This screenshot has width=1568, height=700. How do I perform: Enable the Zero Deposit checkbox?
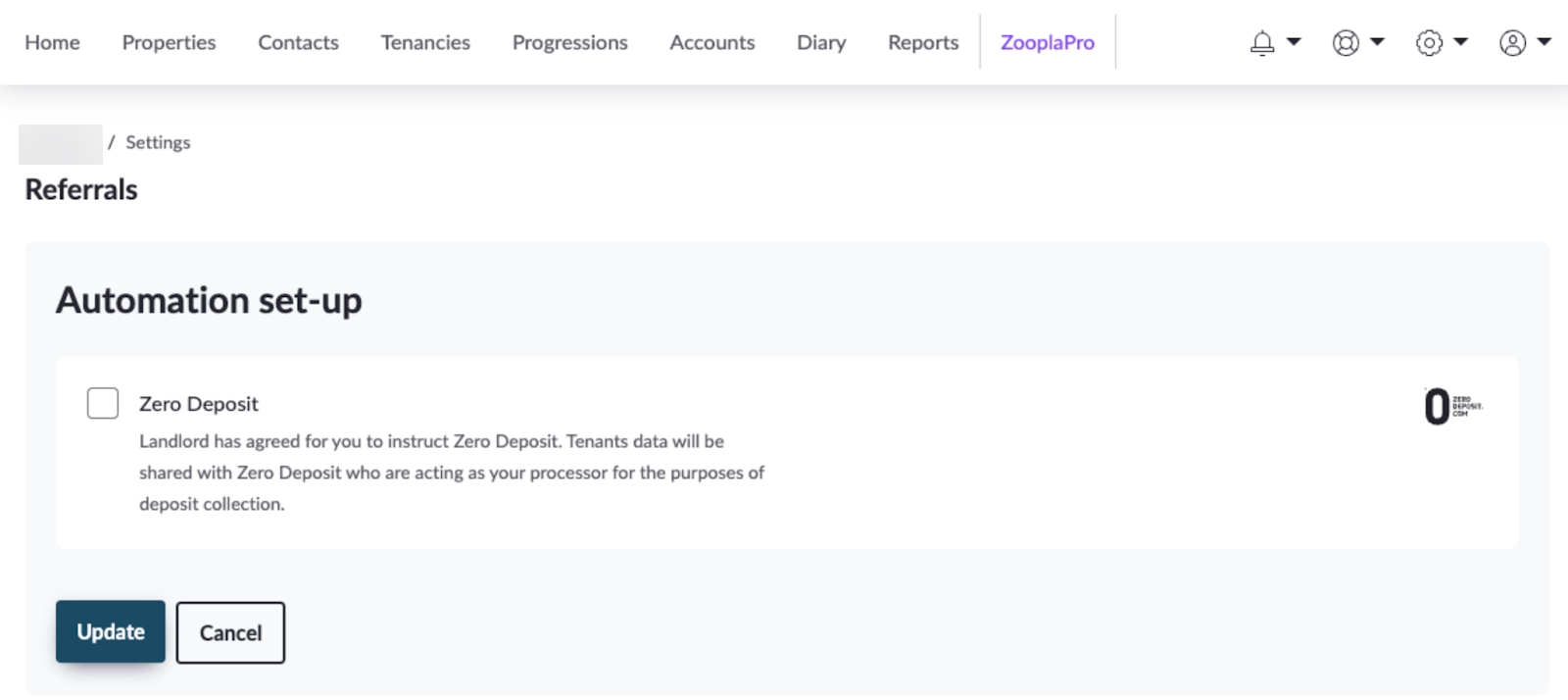[x=103, y=403]
